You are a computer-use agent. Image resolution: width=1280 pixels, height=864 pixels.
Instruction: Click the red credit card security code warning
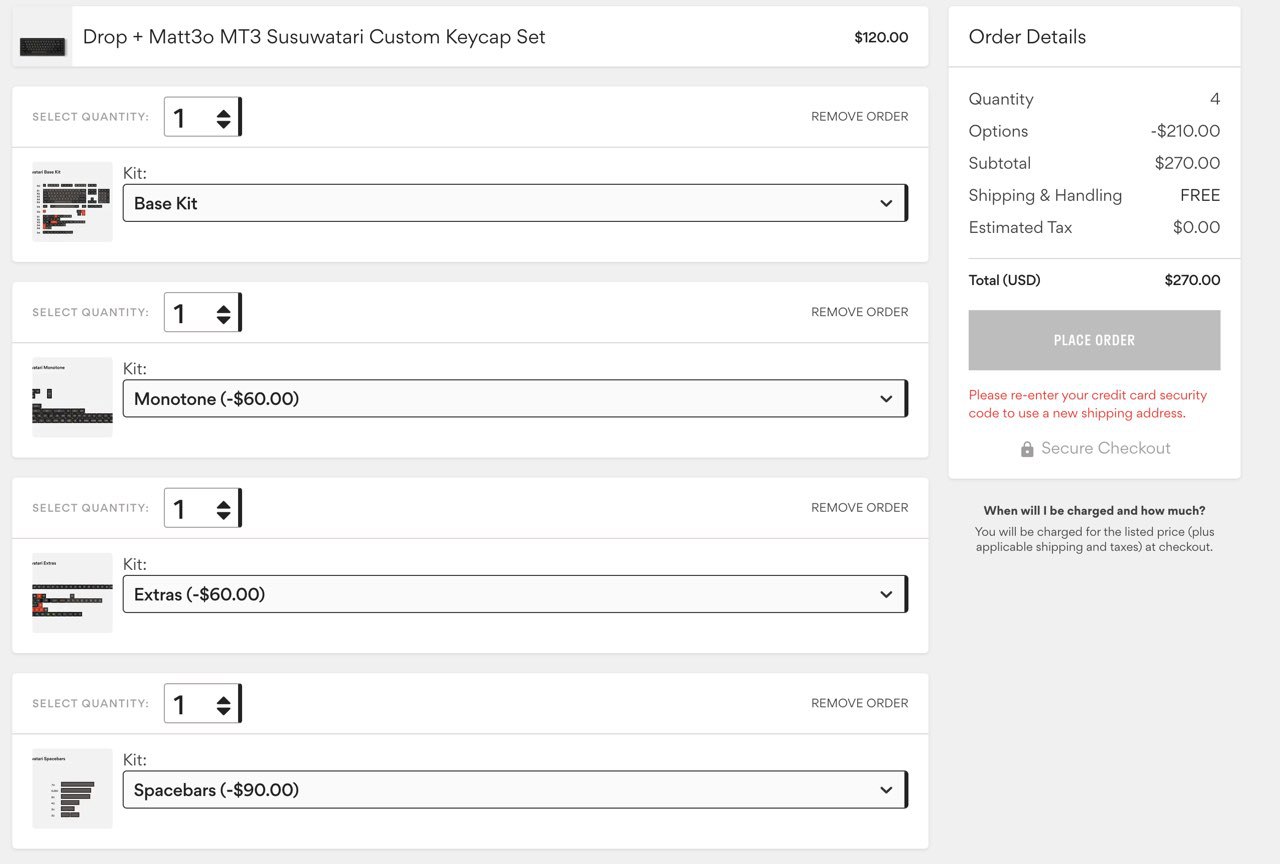(x=1088, y=404)
